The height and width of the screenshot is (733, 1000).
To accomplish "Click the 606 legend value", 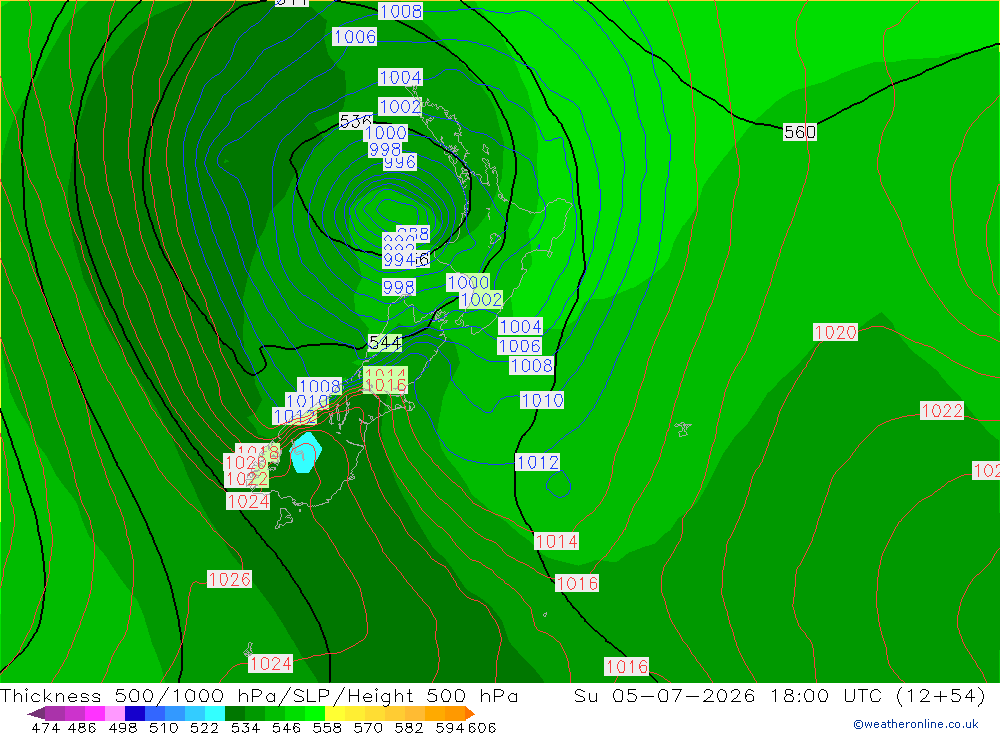I will [482, 727].
